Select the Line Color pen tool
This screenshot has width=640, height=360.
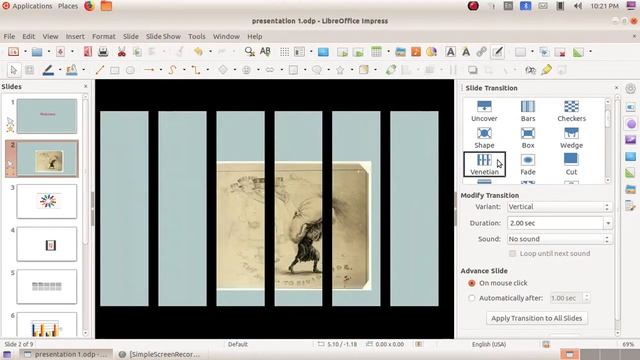[48, 70]
